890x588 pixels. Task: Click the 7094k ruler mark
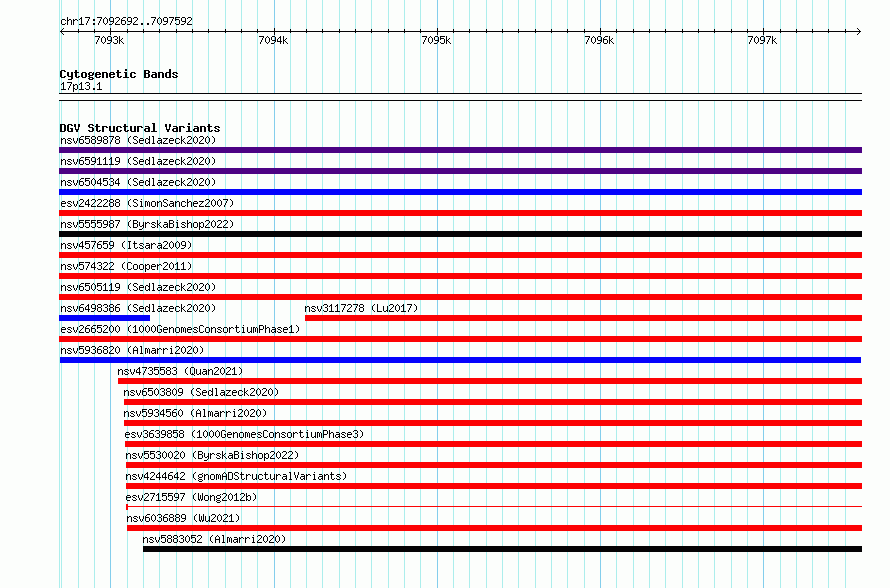coord(273,40)
